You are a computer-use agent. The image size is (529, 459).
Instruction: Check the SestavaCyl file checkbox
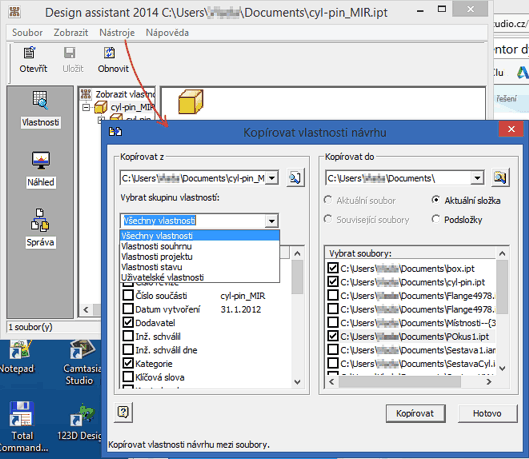(333, 363)
